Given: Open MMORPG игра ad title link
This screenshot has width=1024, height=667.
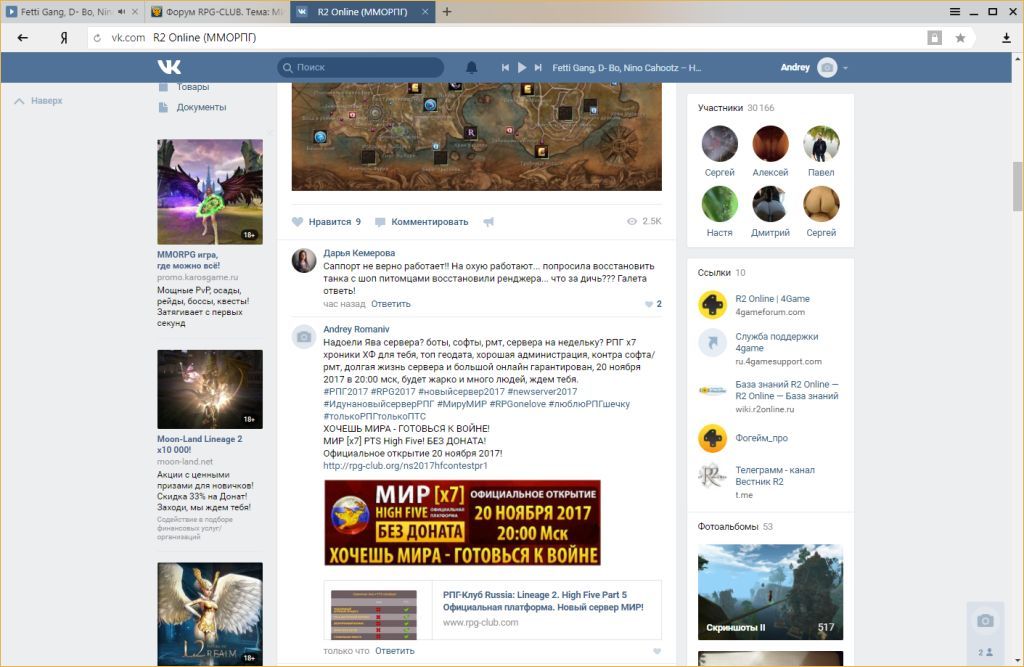Looking at the screenshot, I should click(x=188, y=260).
